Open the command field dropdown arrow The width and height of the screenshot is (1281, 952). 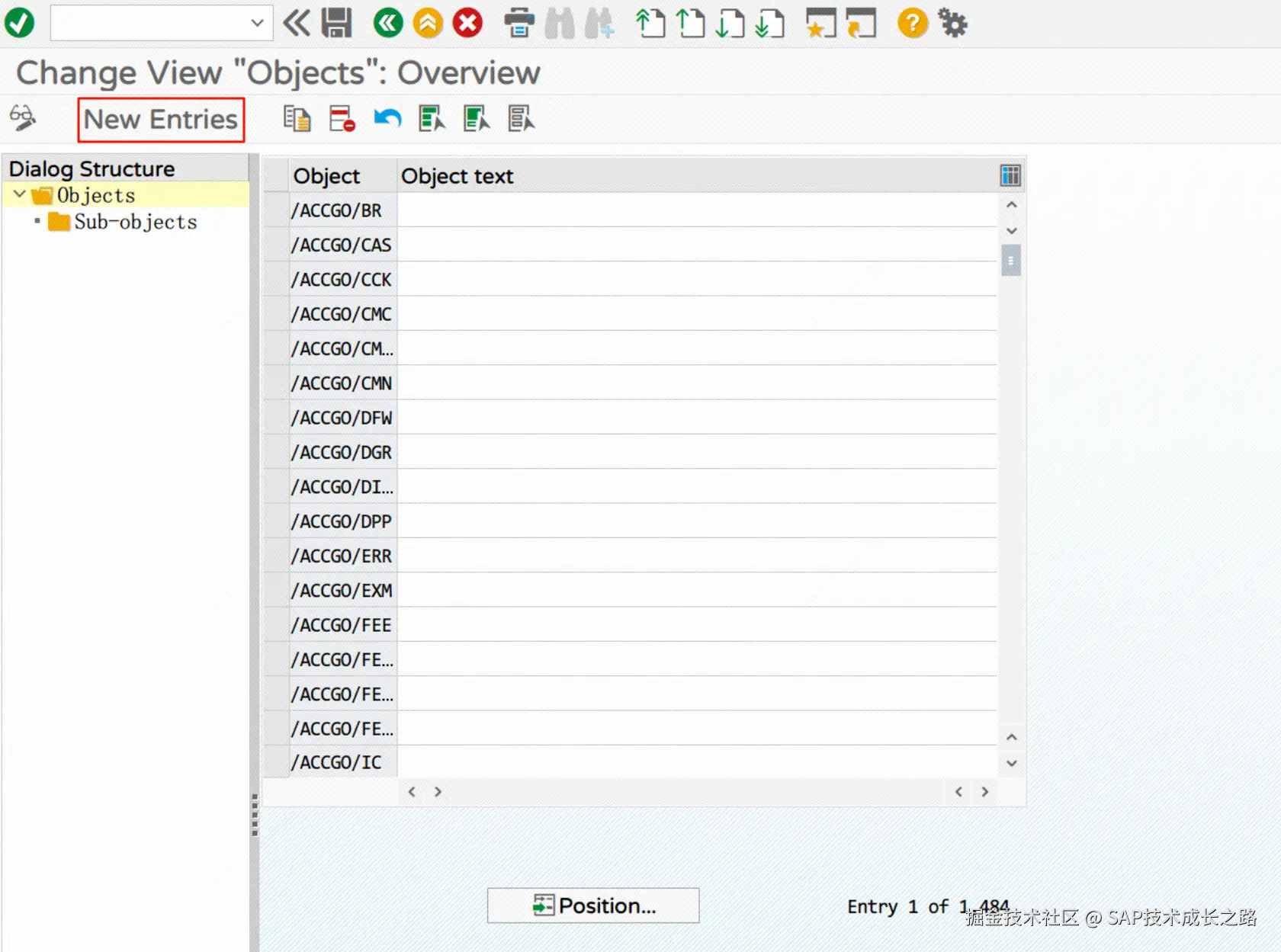(258, 23)
